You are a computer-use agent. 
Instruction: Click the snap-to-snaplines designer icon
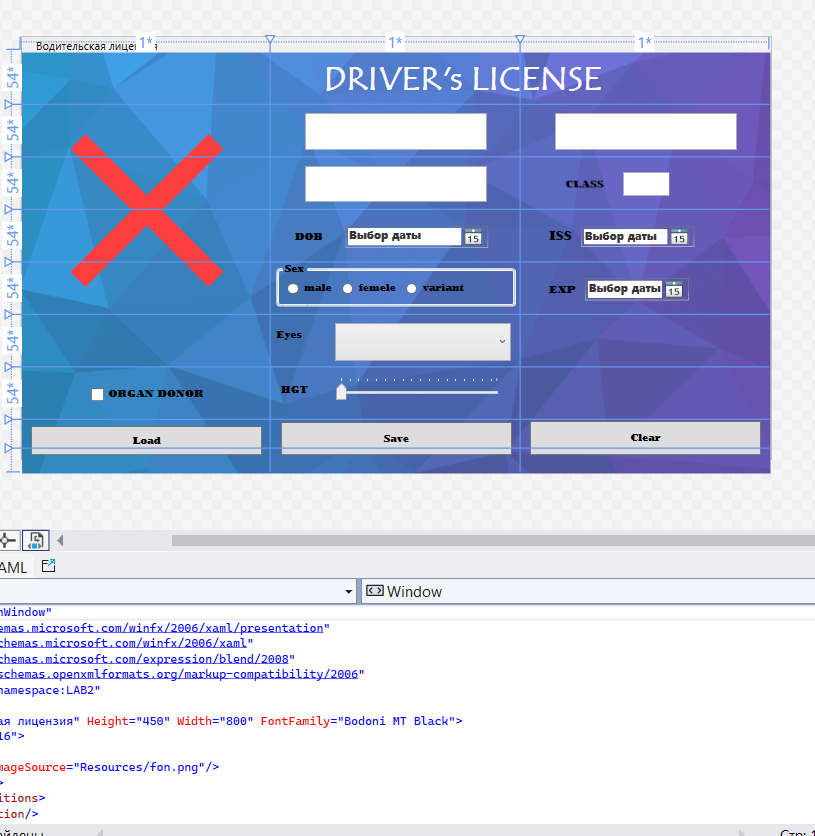pos(36,540)
